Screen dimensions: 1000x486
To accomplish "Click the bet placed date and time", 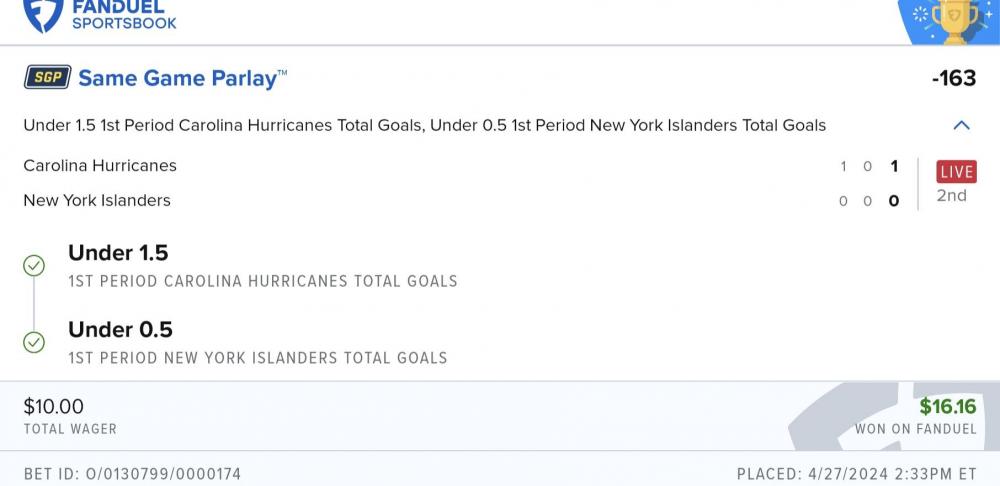I will [856, 474].
